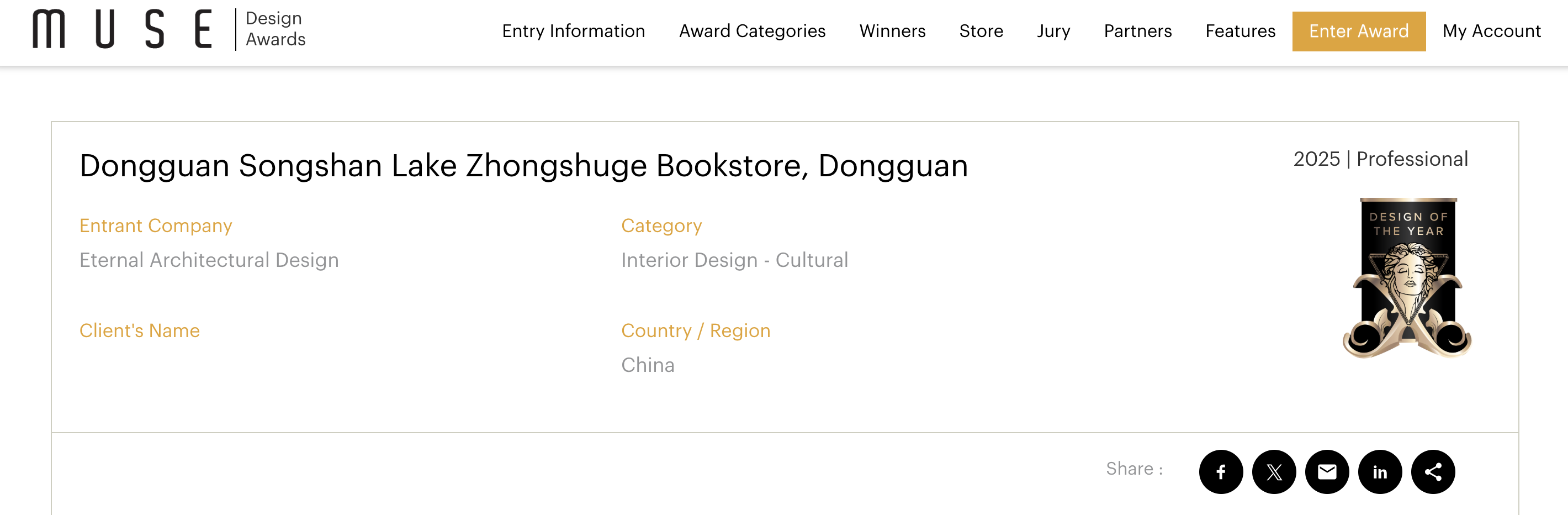Select Interior Design - Cultural text
The image size is (1568, 515).
[734, 260]
